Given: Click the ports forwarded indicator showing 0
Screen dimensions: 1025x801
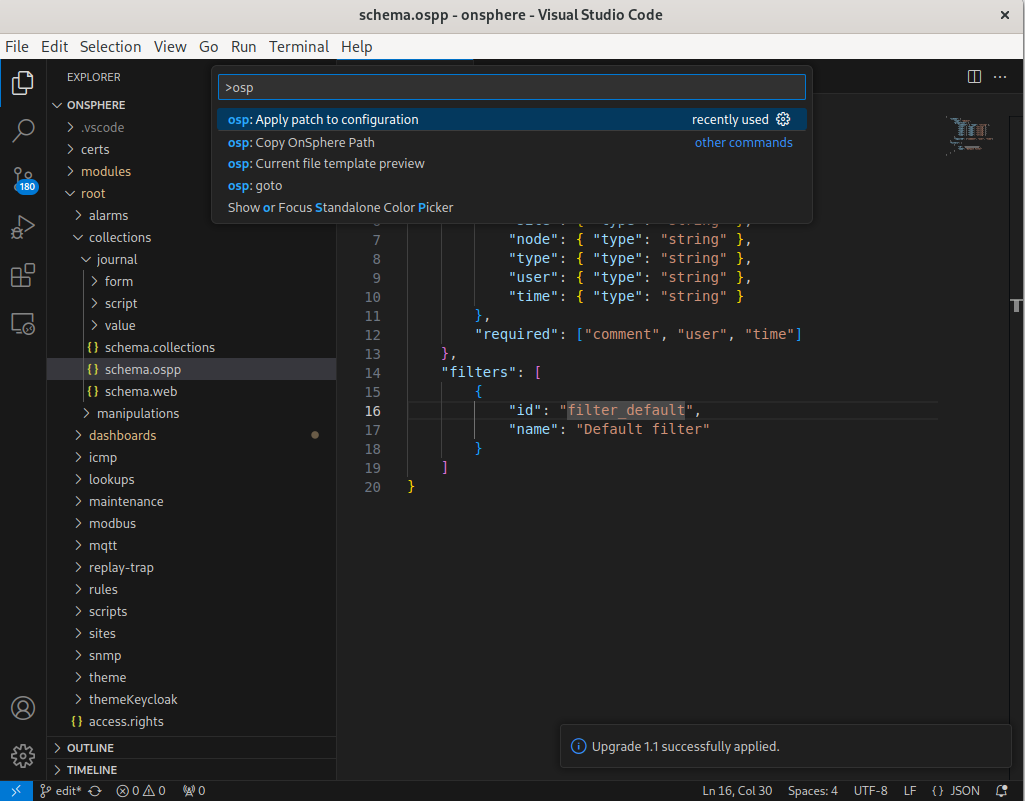Looking at the screenshot, I should (194, 791).
